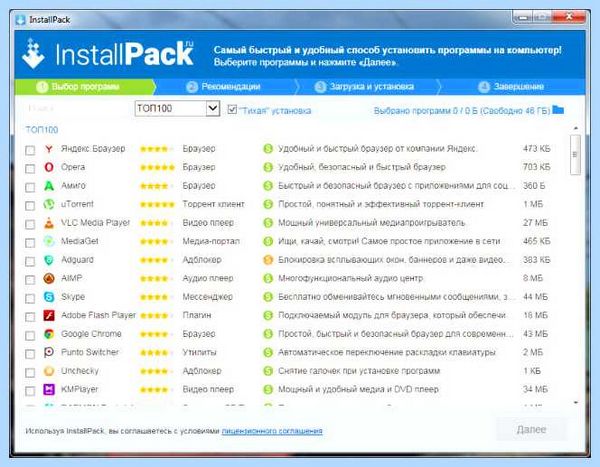The image size is (600, 467).
Task: Switch to the Завершение step
Action: coord(511,87)
